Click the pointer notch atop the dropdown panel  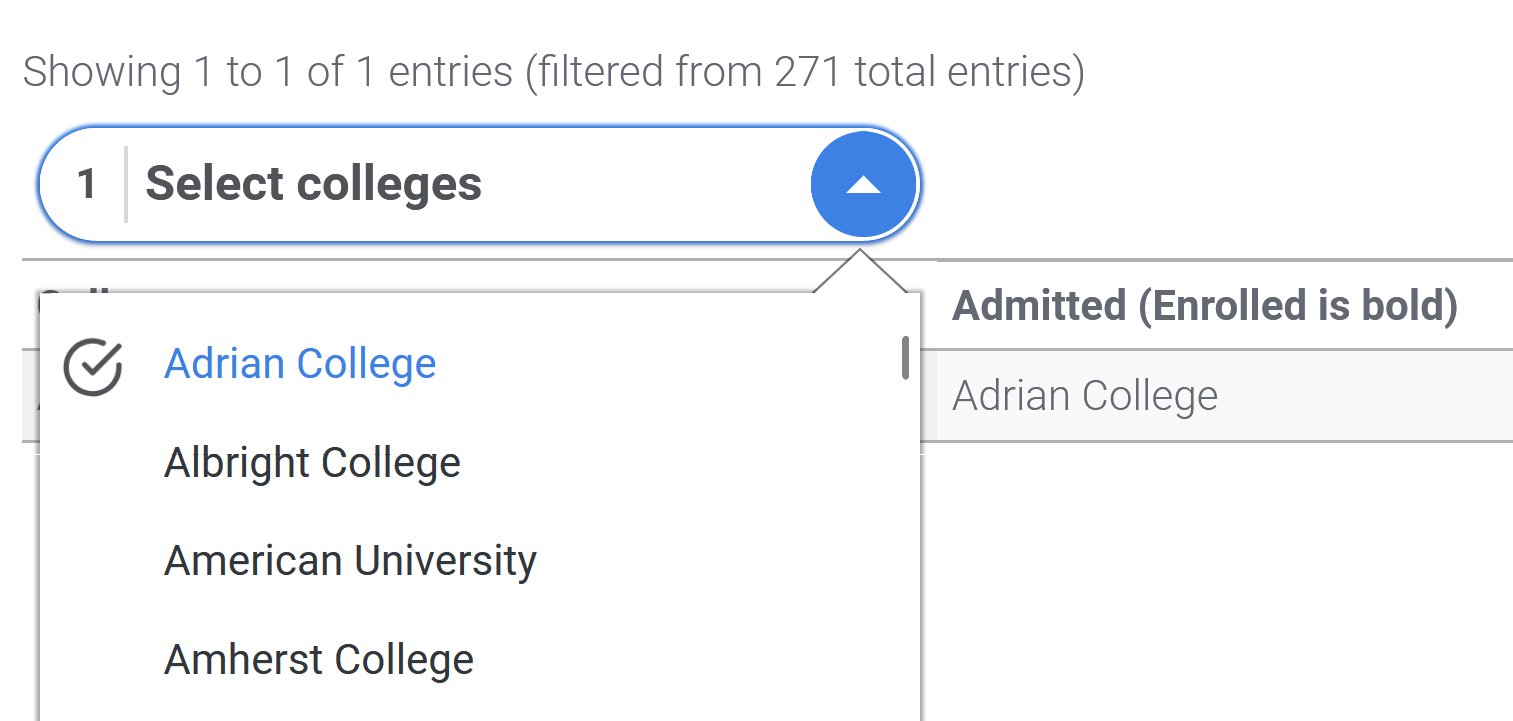point(859,271)
